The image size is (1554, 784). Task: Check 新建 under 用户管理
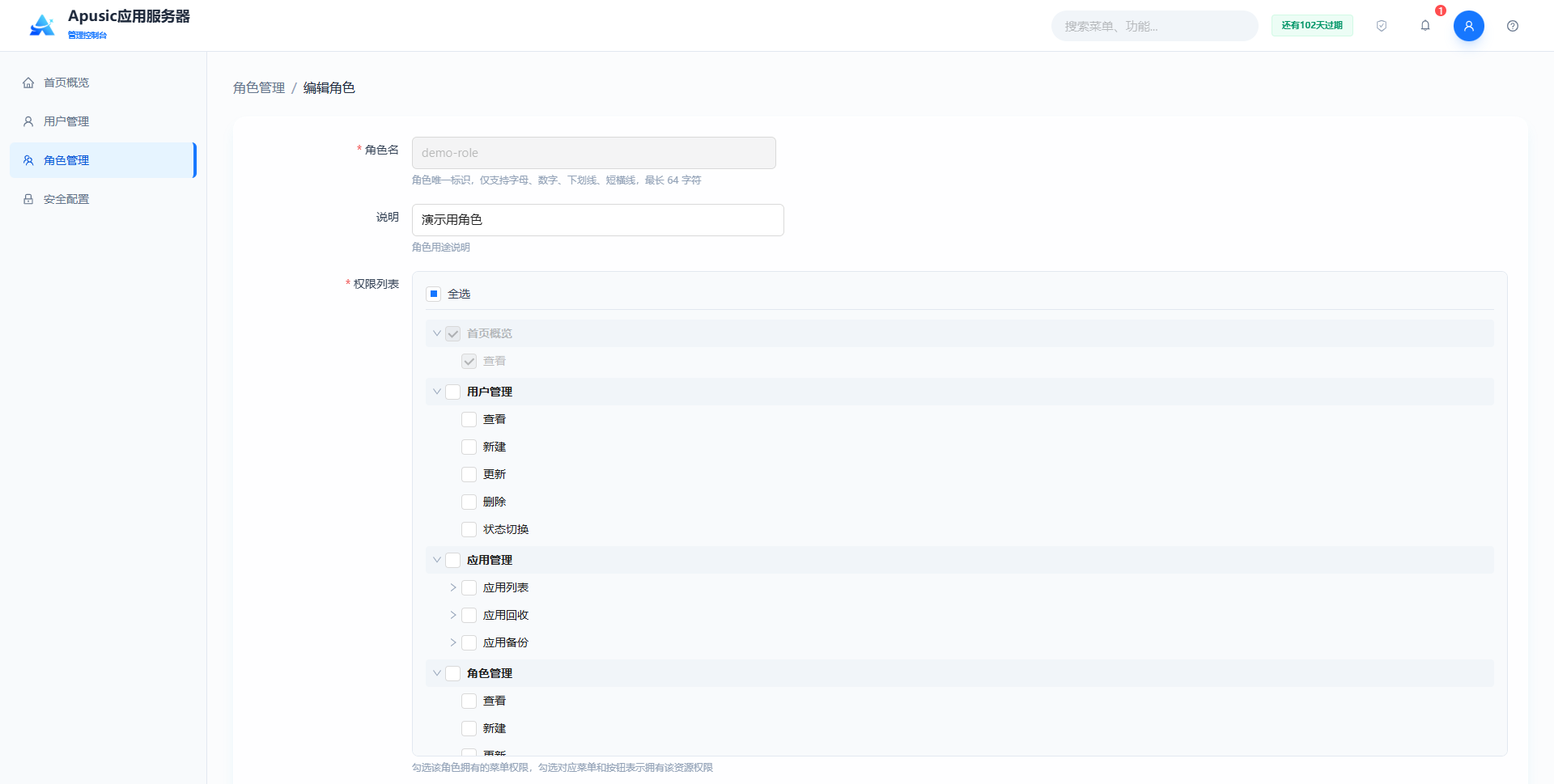click(x=469, y=447)
